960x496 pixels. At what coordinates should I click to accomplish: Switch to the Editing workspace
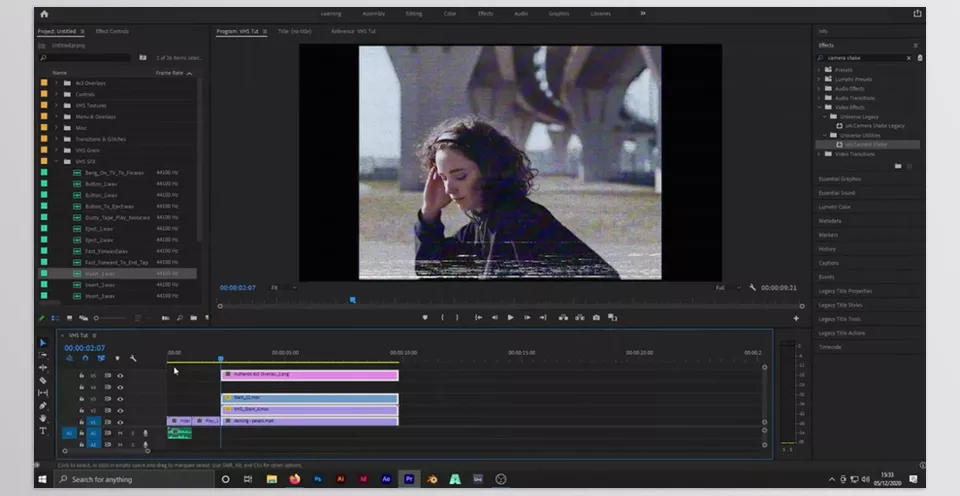pos(414,13)
